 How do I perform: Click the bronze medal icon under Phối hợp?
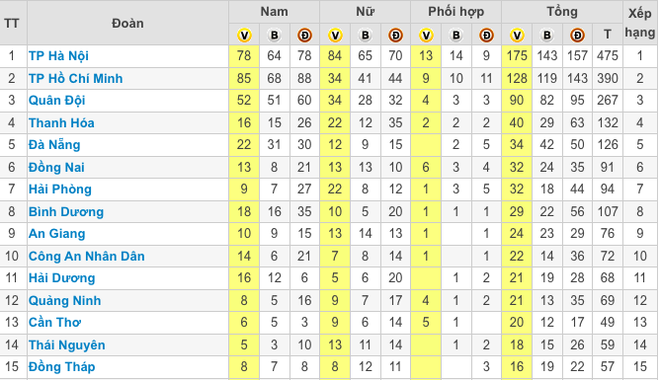click(487, 35)
